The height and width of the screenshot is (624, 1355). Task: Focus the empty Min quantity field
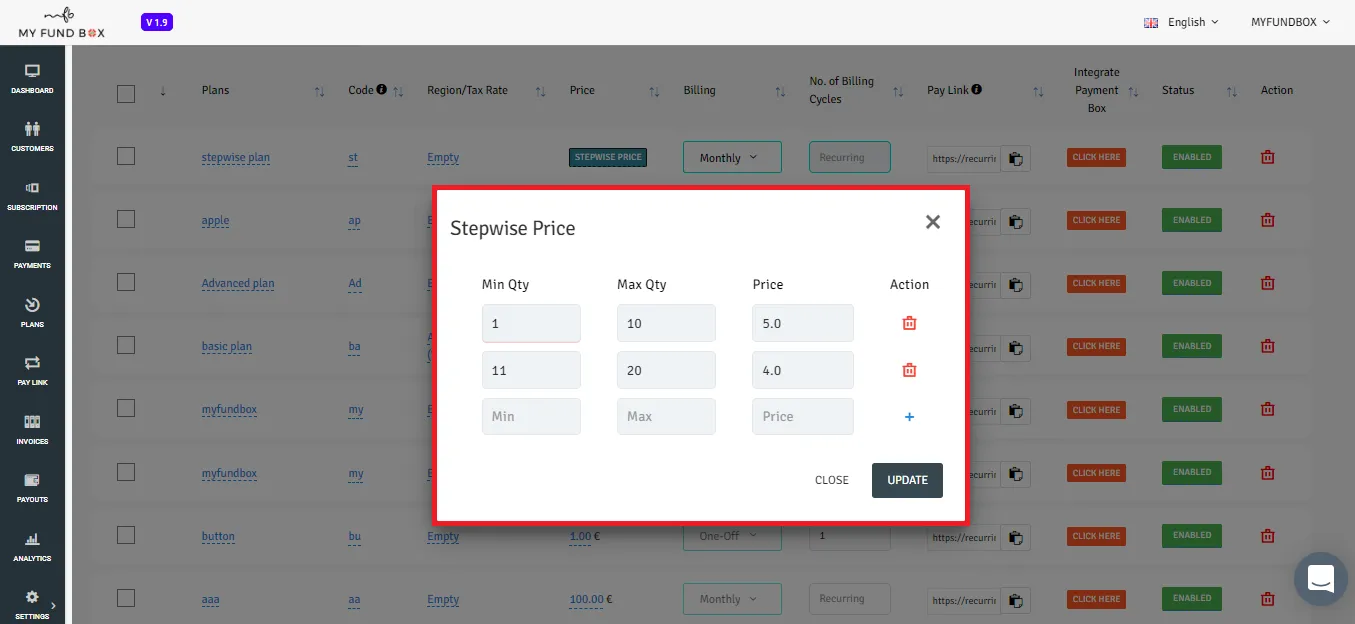531,416
